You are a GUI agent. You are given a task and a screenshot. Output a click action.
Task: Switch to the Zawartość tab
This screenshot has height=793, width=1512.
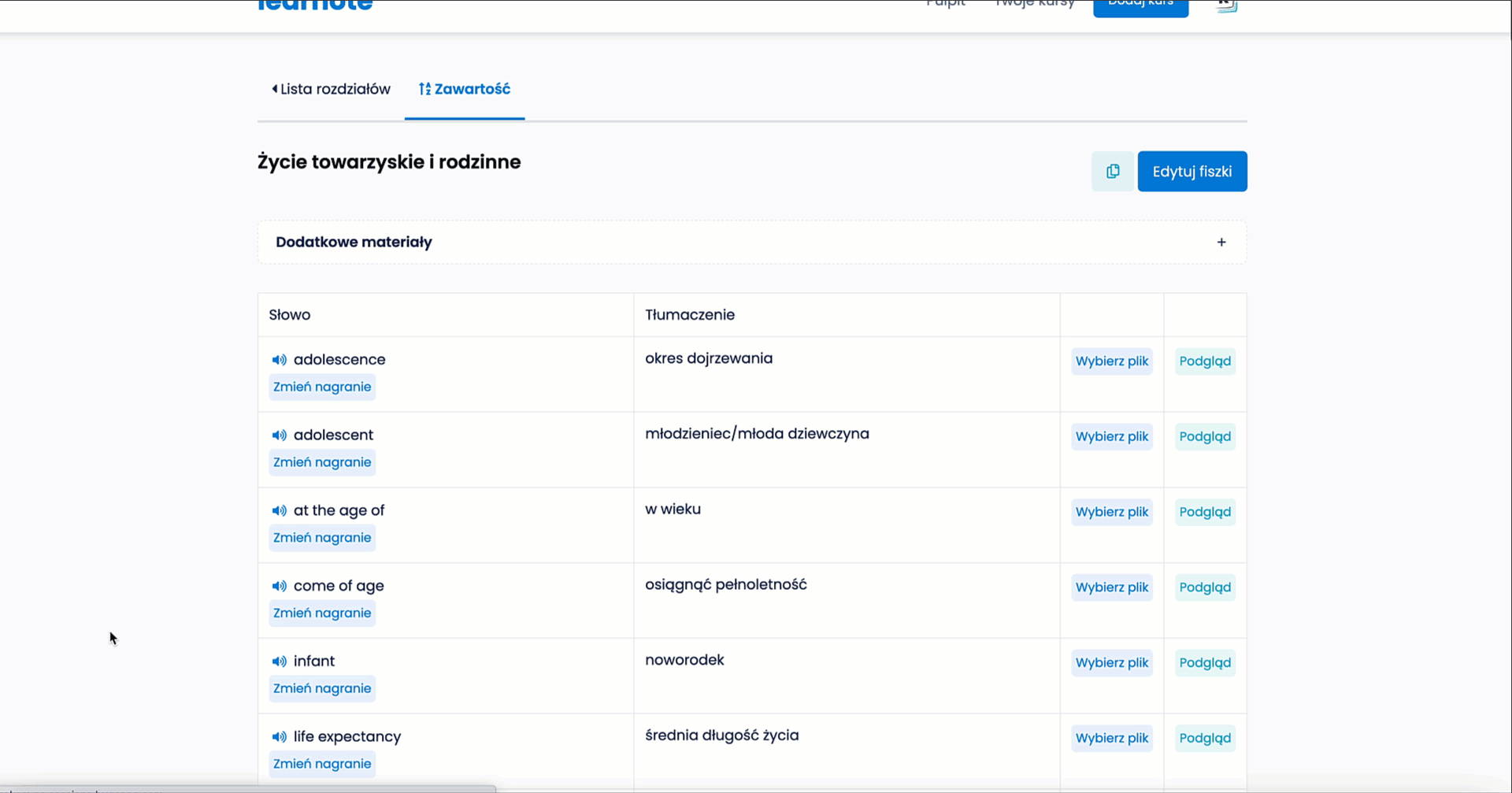[465, 89]
